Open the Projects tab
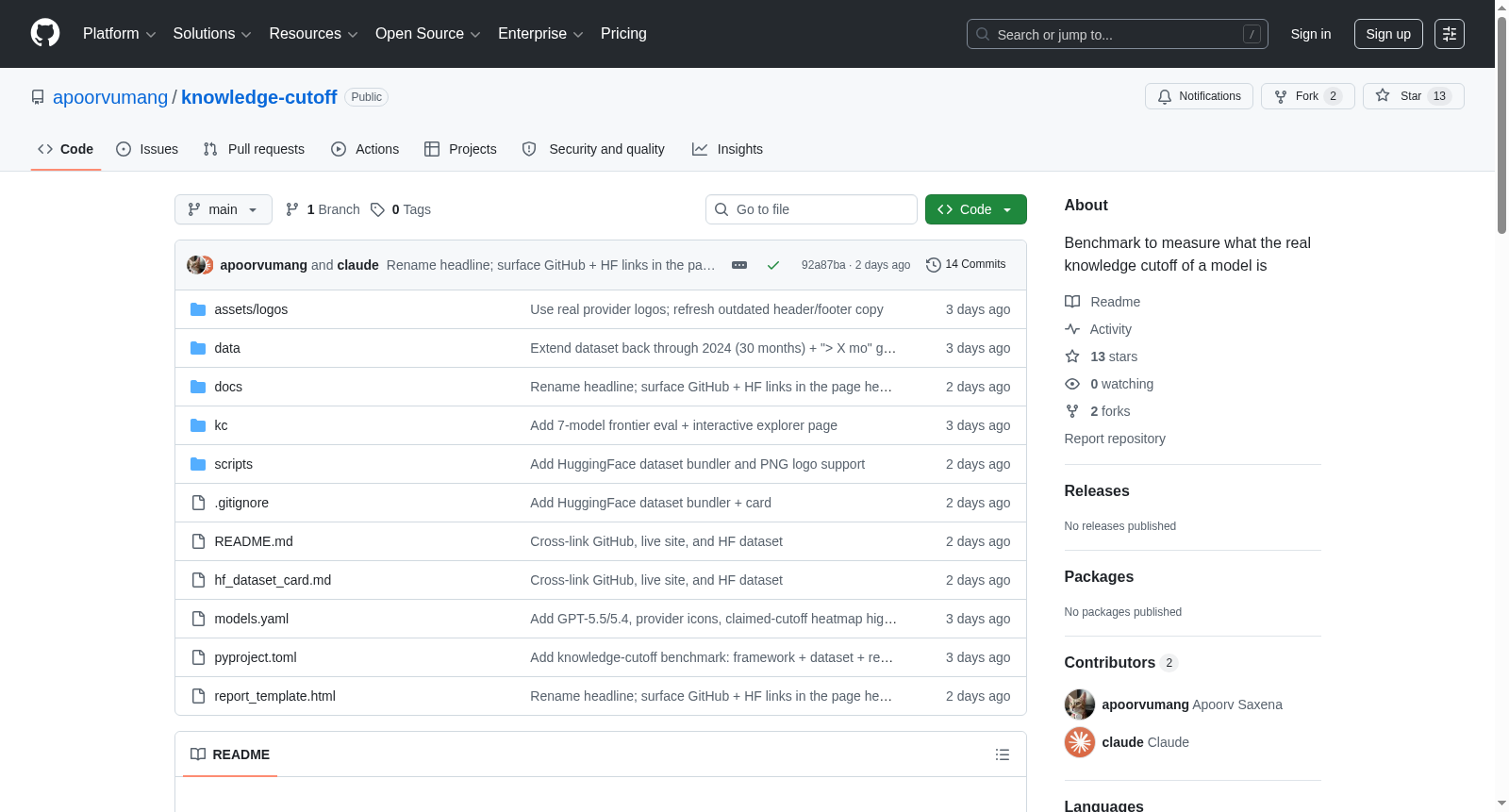This screenshot has height=812, width=1509. pos(460,149)
